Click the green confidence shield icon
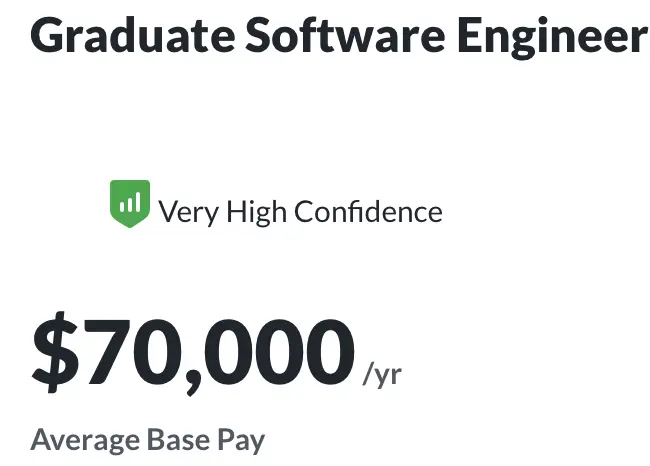 pyautogui.click(x=130, y=204)
